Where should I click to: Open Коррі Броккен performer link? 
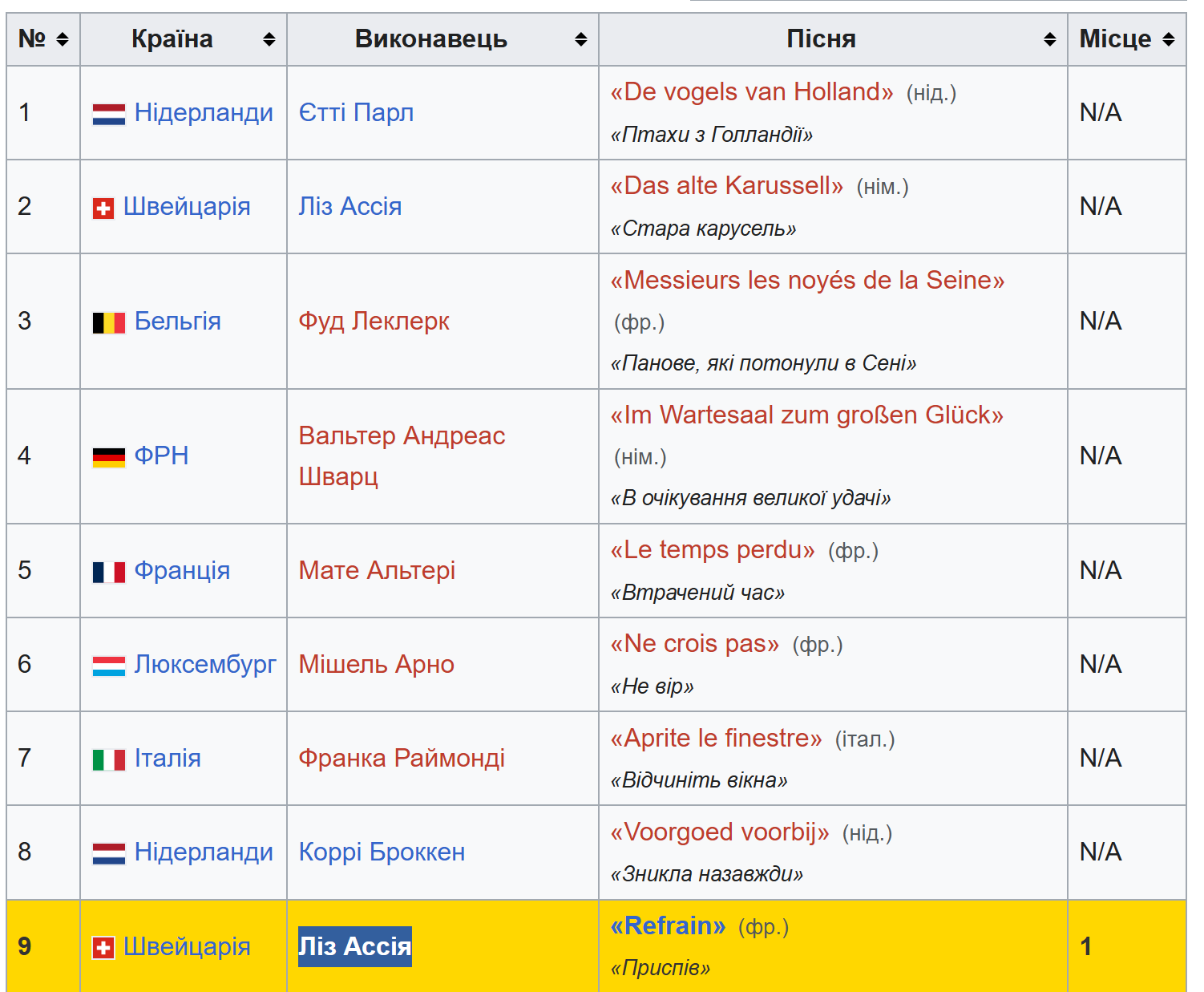coord(382,852)
